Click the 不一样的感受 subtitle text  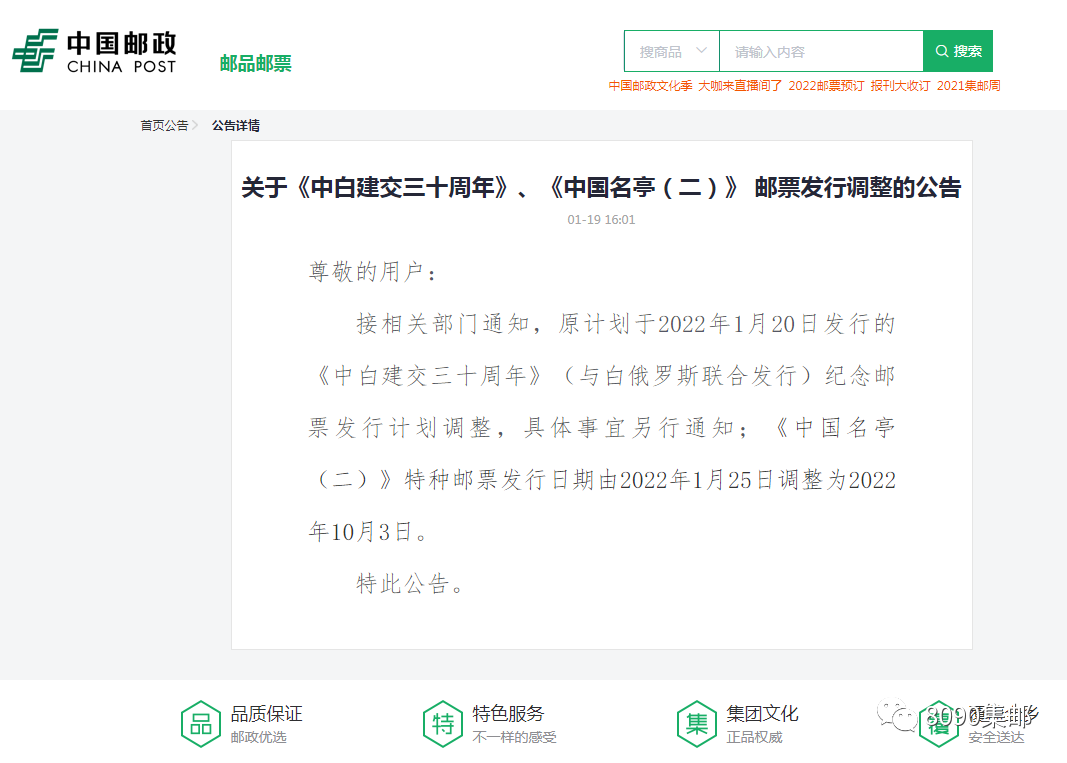click(x=514, y=737)
